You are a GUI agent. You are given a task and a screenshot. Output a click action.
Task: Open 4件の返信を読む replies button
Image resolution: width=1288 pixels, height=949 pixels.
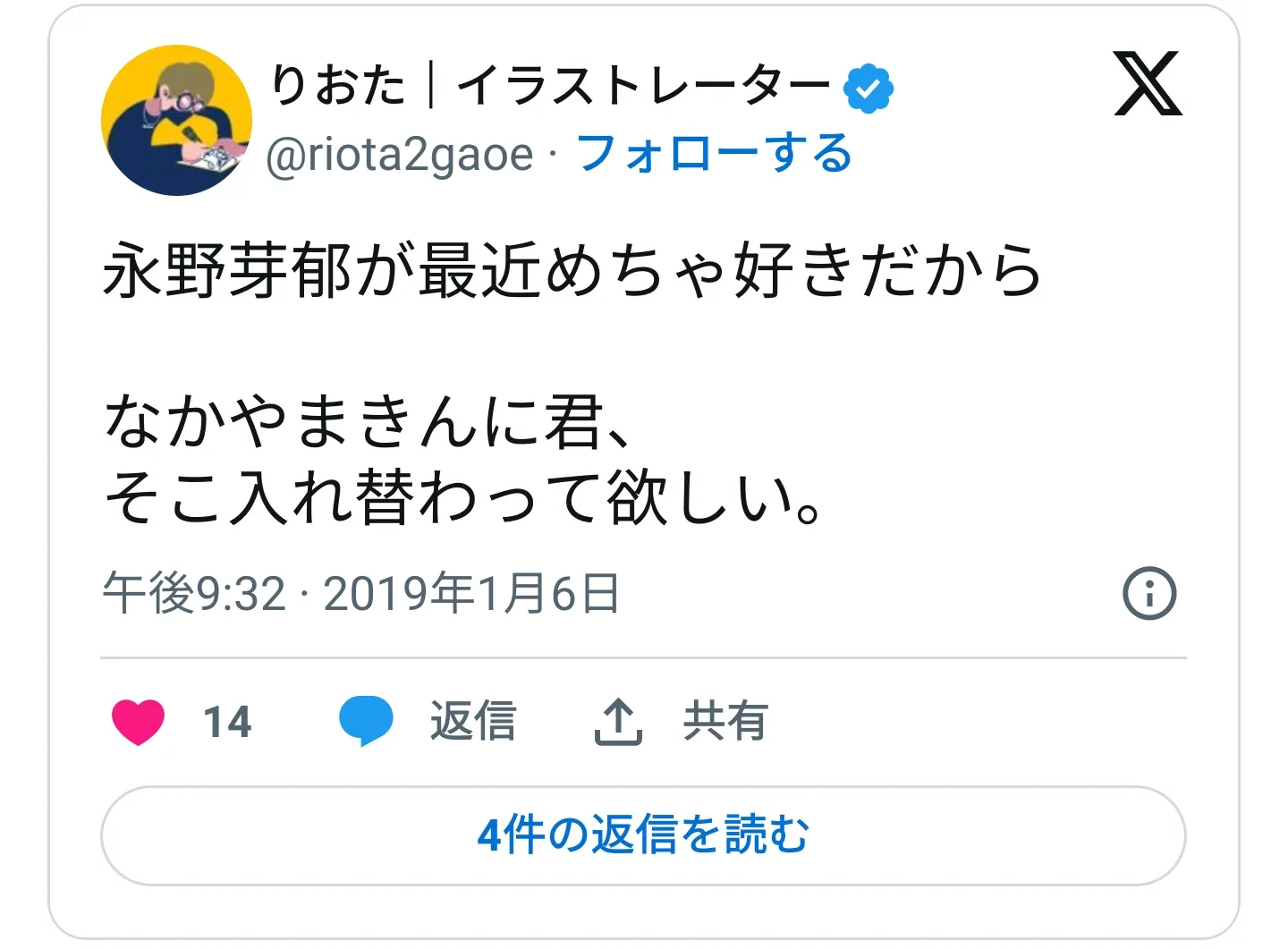(x=643, y=835)
